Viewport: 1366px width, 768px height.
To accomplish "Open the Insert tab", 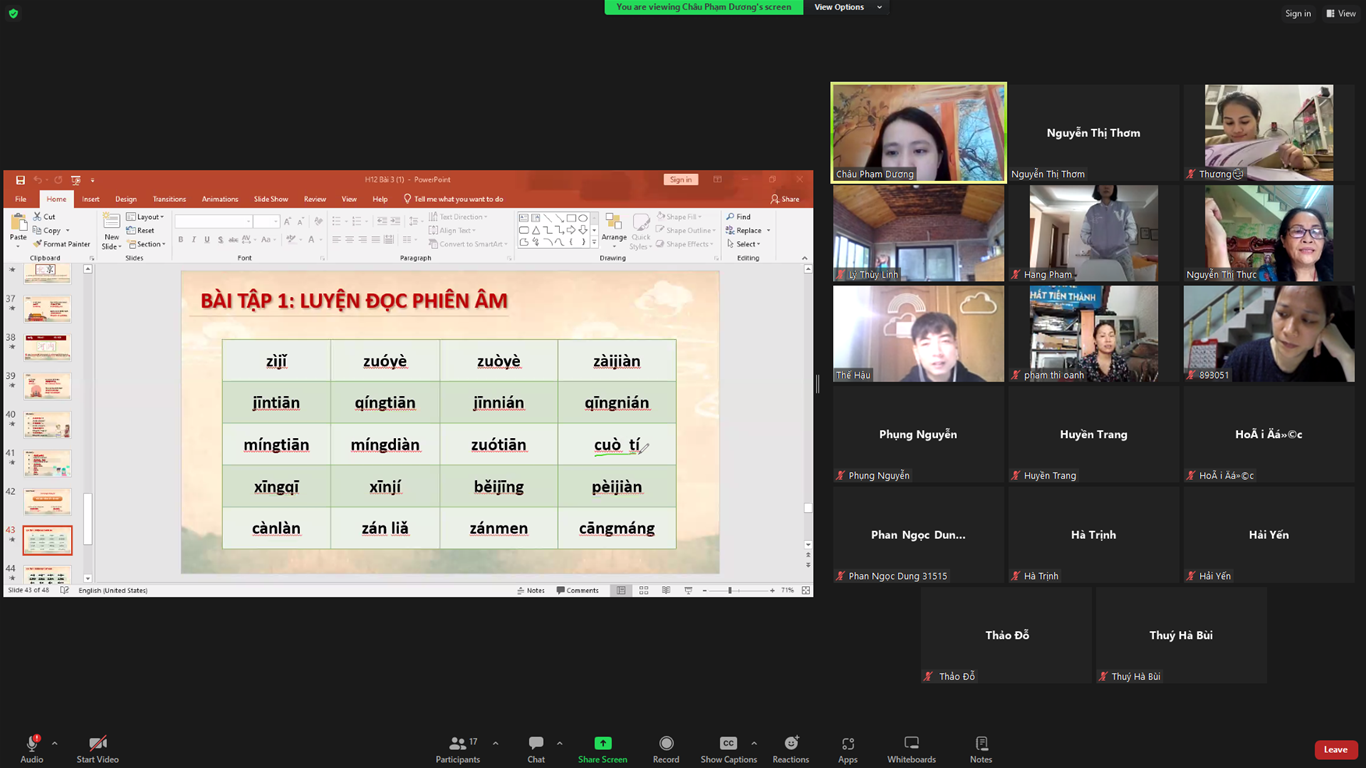I will [90, 199].
